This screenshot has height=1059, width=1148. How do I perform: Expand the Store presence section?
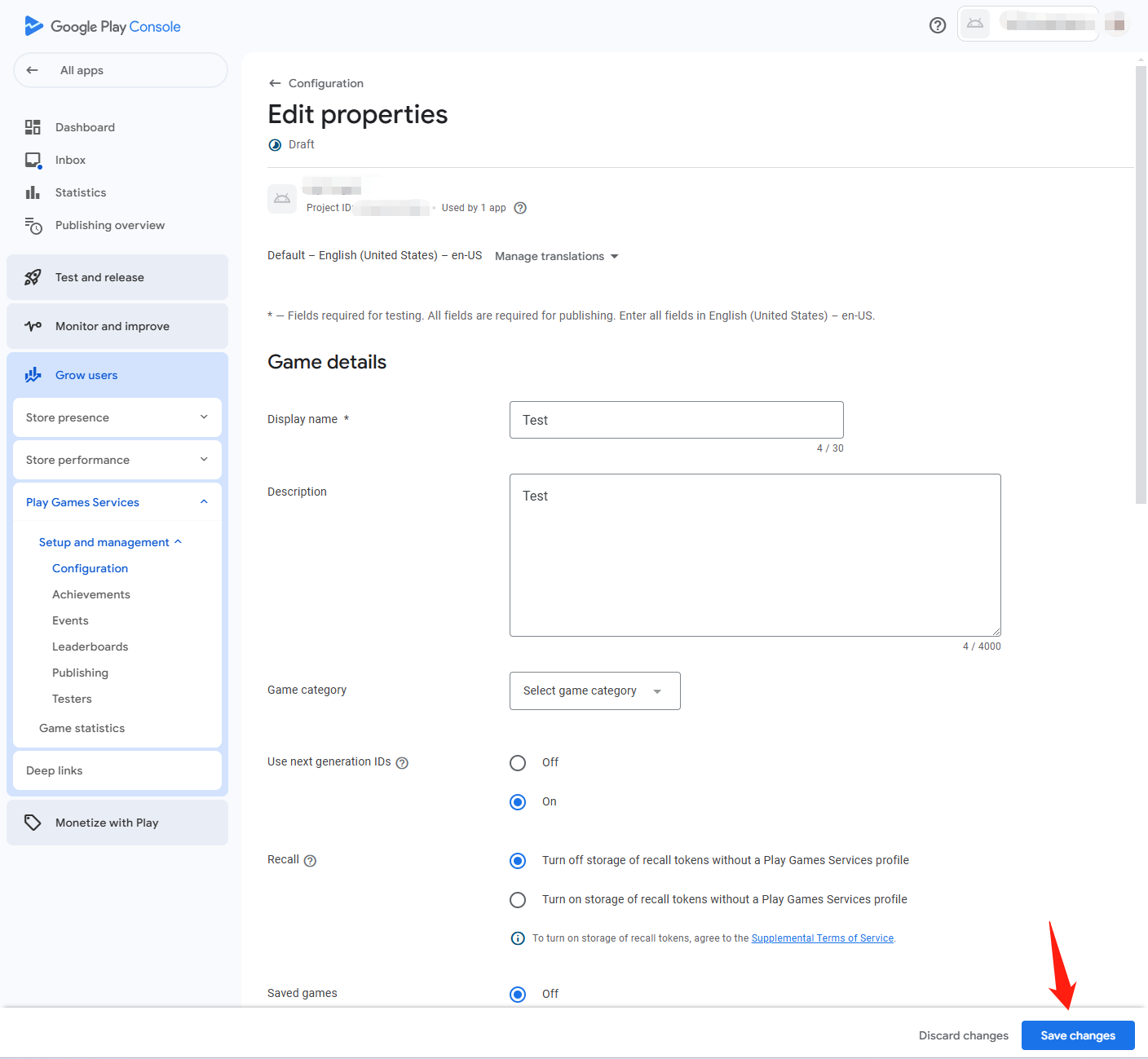(117, 417)
